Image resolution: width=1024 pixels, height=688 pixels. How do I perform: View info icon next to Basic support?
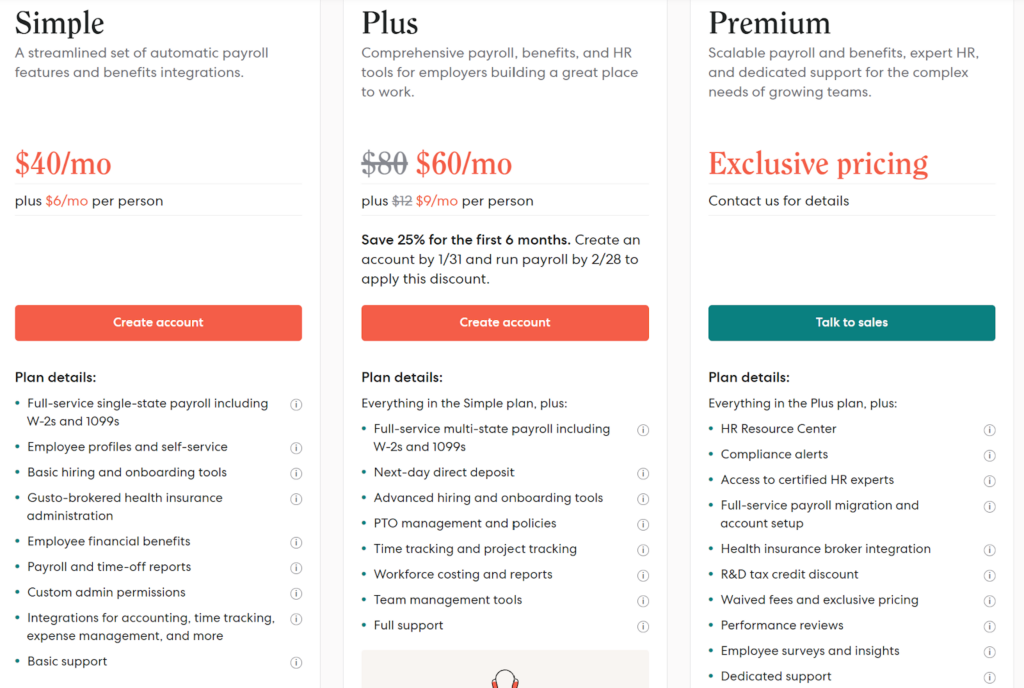[296, 661]
